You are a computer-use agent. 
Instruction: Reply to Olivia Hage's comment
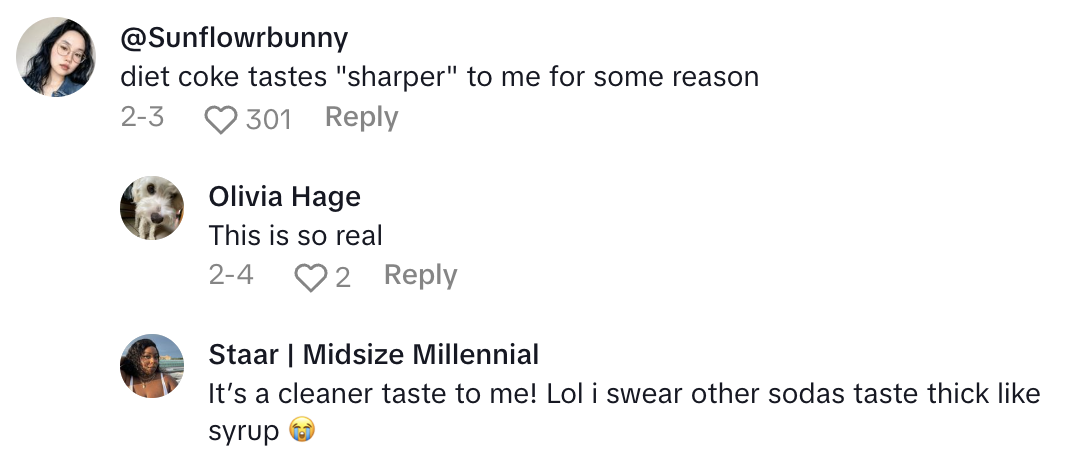pyautogui.click(x=420, y=275)
